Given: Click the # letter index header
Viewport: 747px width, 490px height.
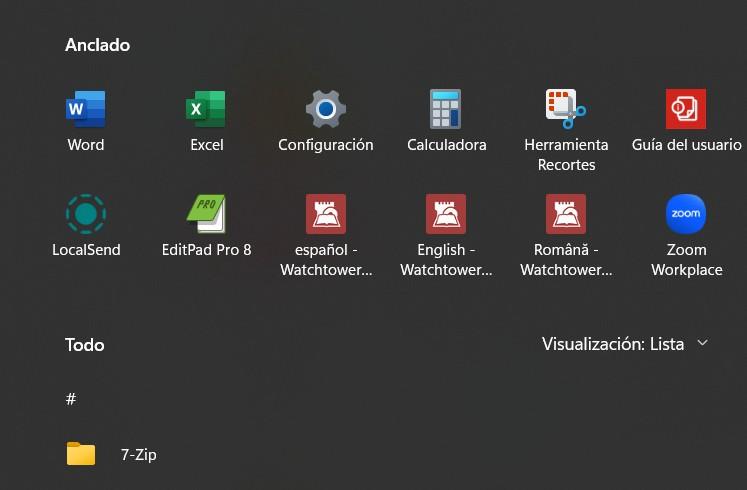Looking at the screenshot, I should 71,399.
